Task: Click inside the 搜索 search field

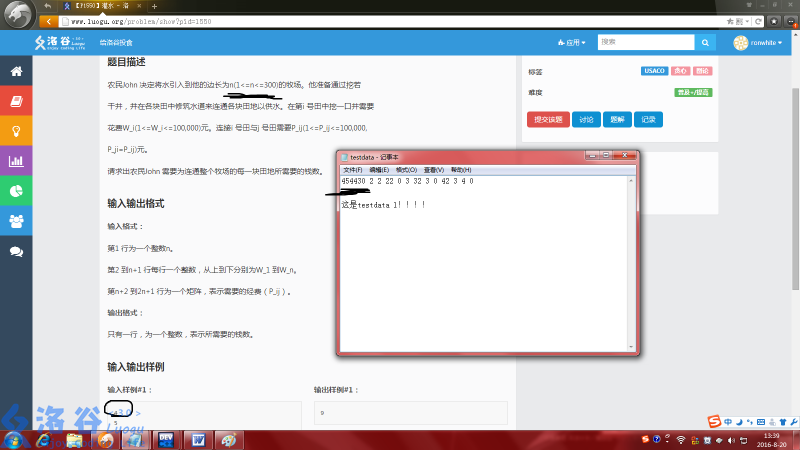Action: (645, 43)
